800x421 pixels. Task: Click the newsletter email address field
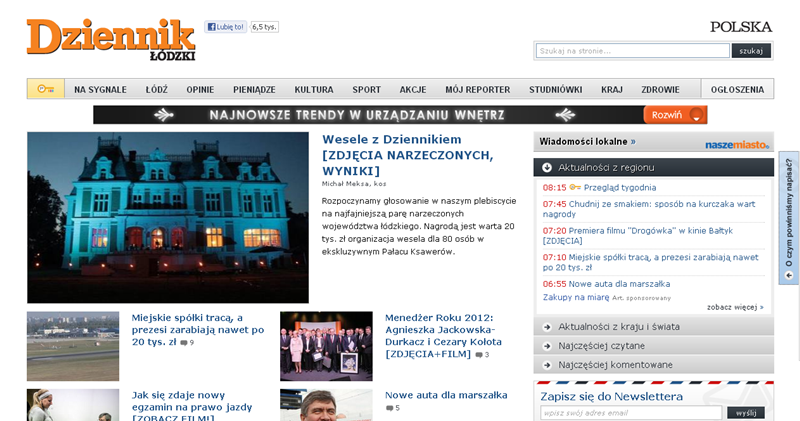pyautogui.click(x=630, y=413)
